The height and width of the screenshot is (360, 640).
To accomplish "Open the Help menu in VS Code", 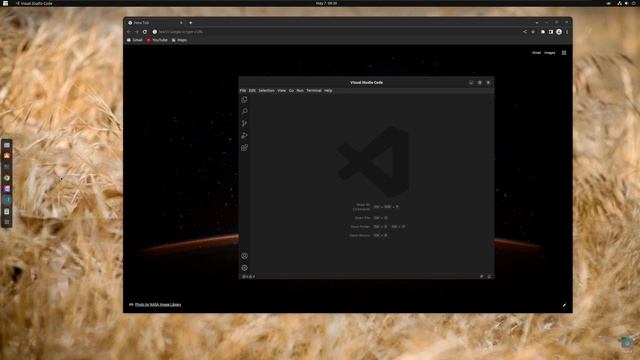I will click(x=328, y=90).
